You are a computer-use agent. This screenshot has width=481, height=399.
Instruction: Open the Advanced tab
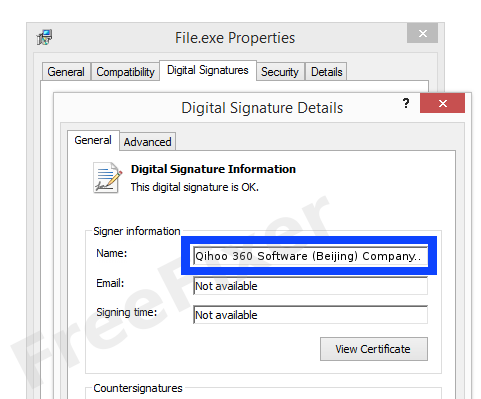pos(147,142)
